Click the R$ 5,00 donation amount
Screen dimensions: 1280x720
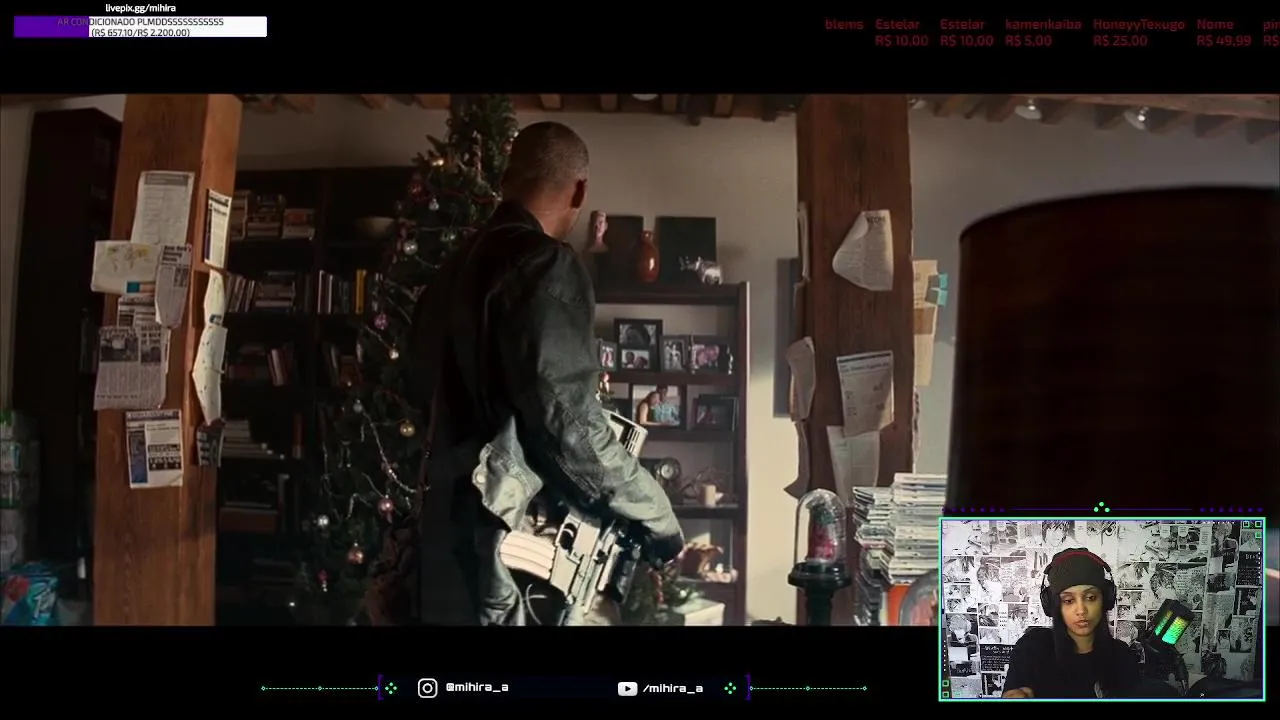(x=1028, y=41)
